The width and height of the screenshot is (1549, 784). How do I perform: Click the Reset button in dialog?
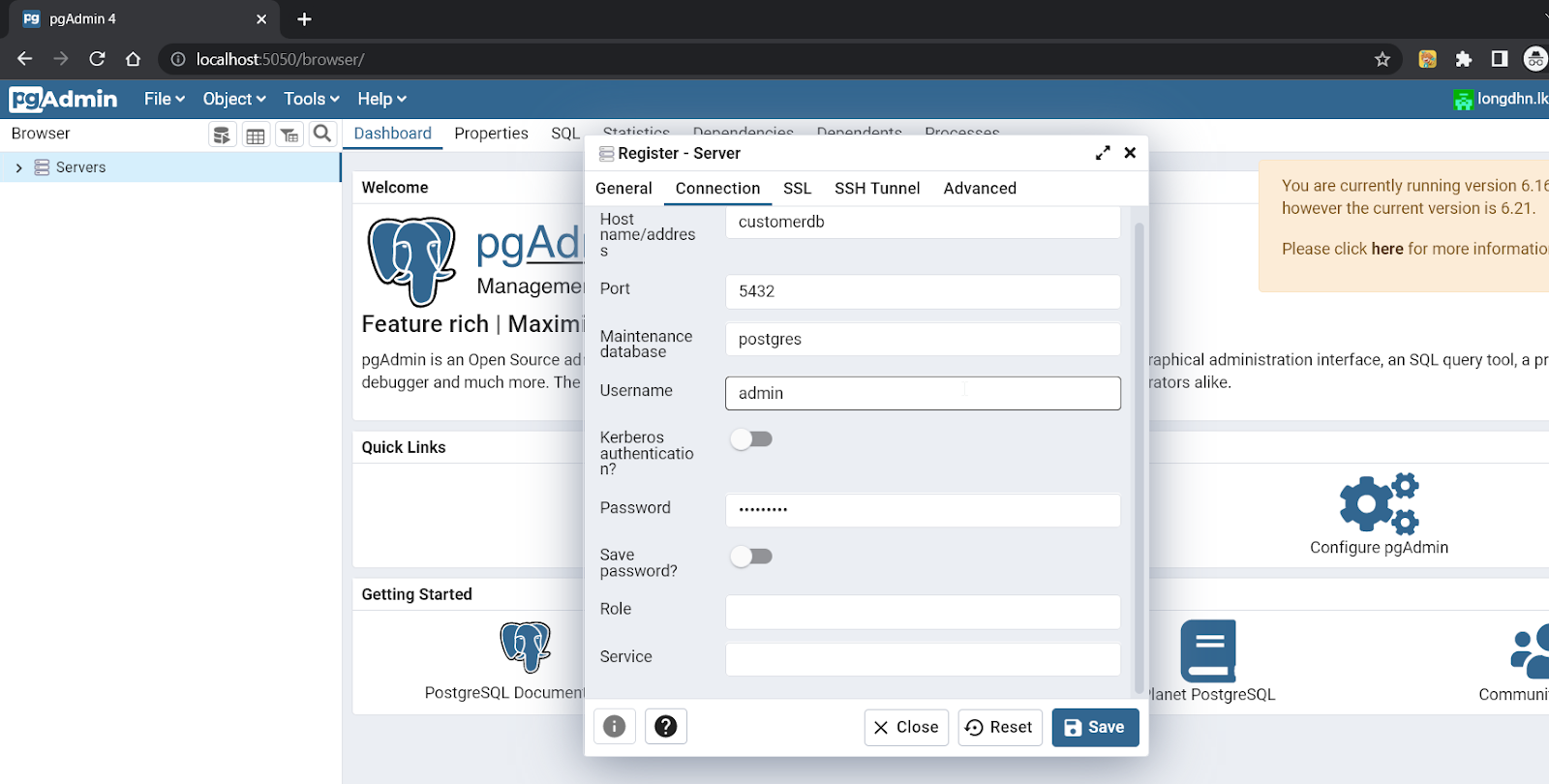[1000, 727]
